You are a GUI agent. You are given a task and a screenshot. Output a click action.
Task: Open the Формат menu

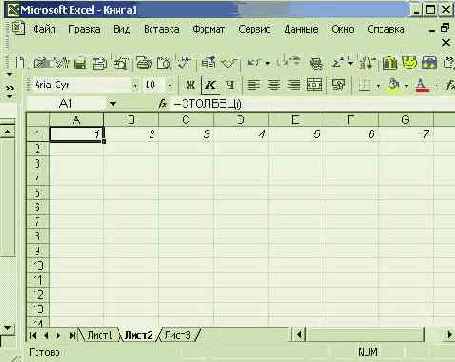point(208,29)
